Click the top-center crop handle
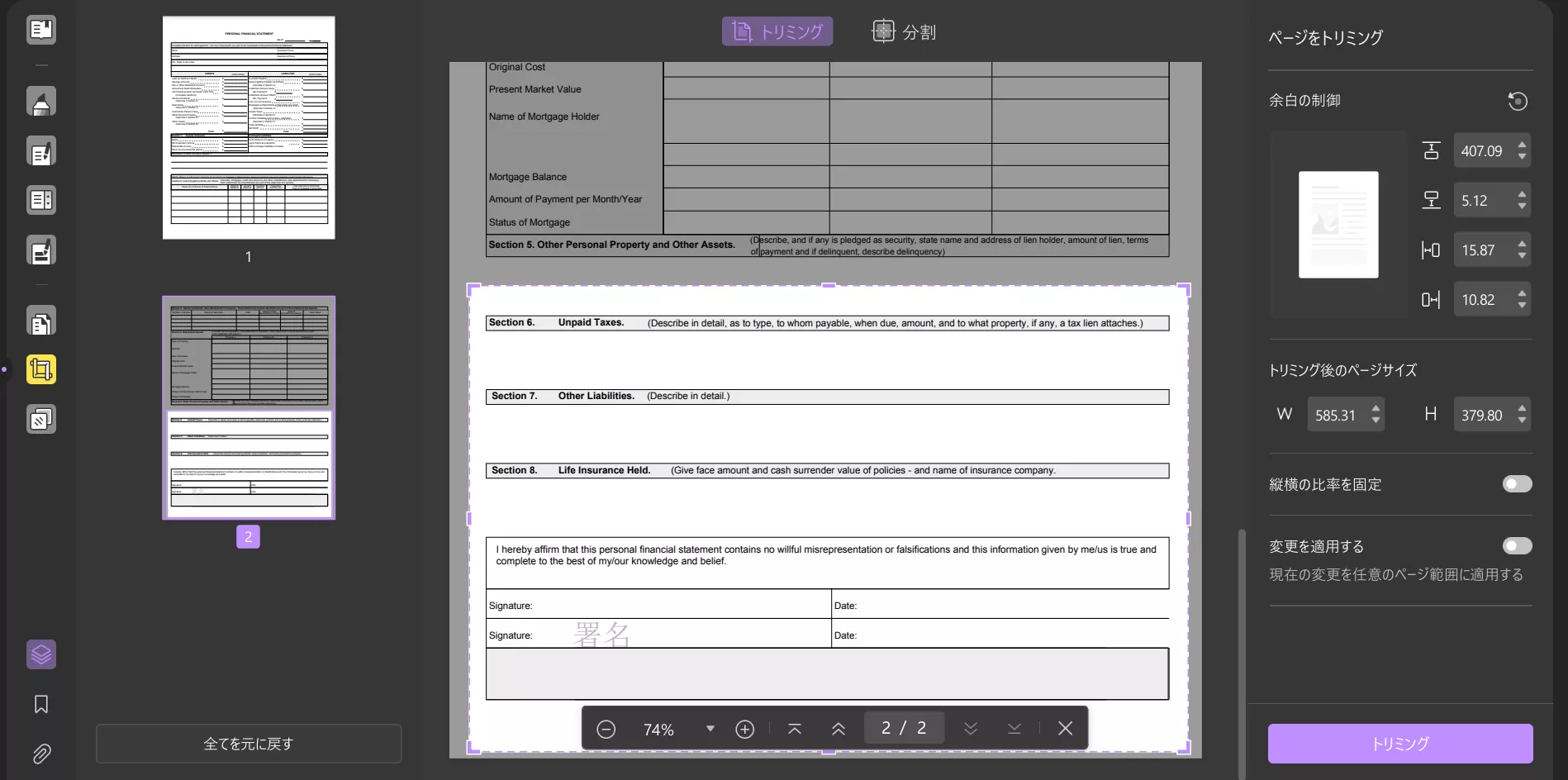 click(x=829, y=286)
